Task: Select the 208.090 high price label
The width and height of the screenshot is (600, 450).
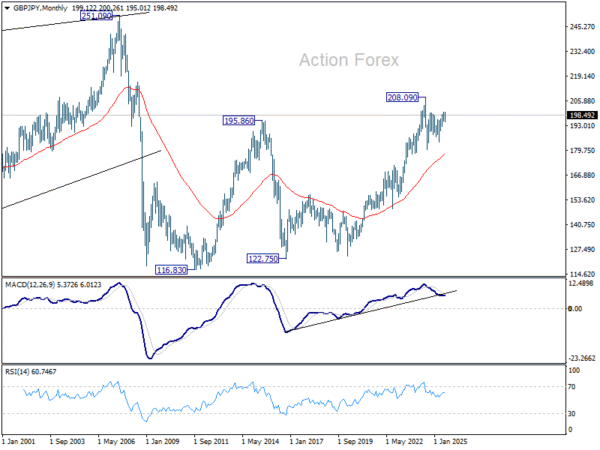Action: click(x=402, y=97)
